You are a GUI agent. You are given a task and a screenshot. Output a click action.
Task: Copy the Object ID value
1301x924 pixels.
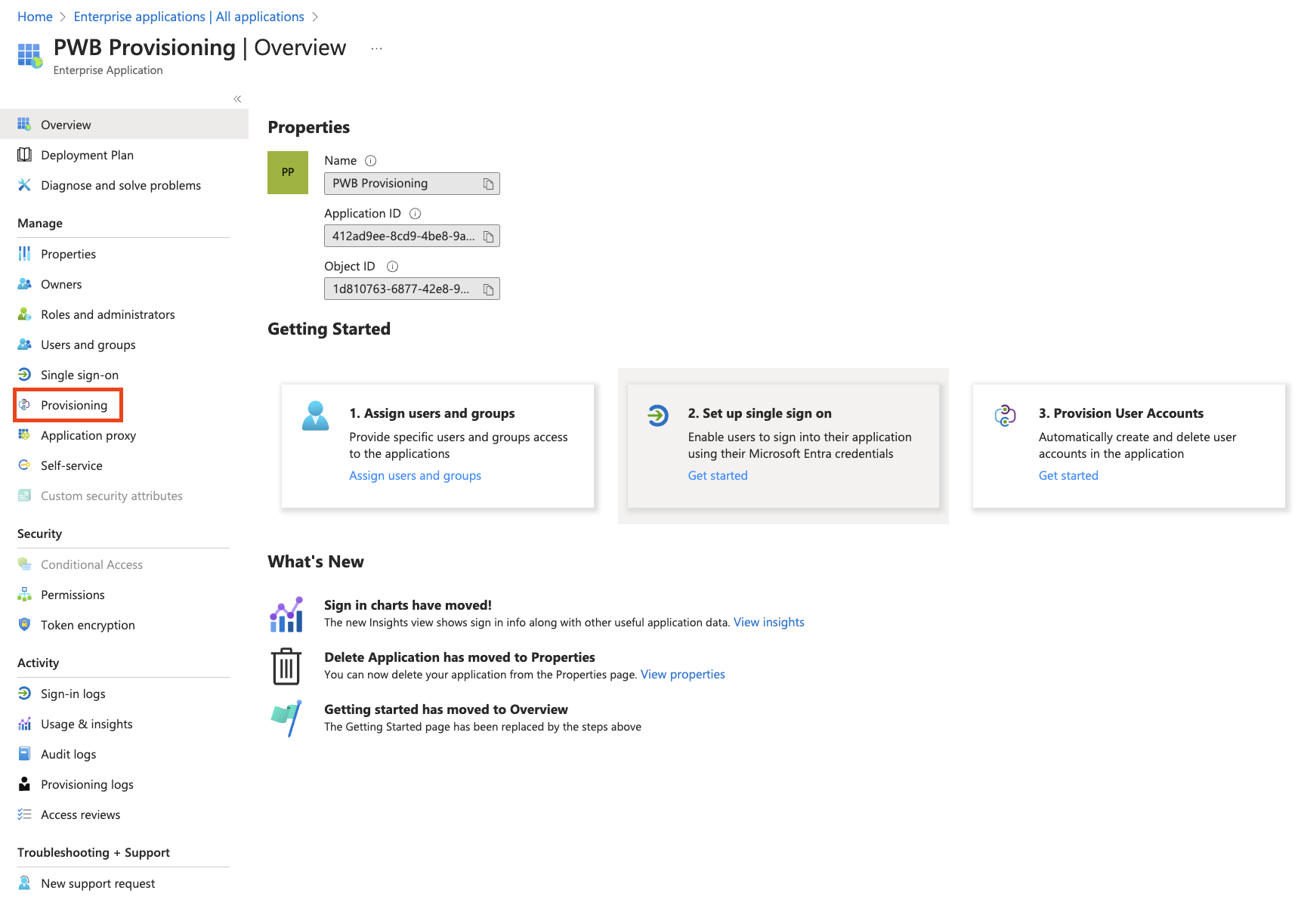point(488,289)
